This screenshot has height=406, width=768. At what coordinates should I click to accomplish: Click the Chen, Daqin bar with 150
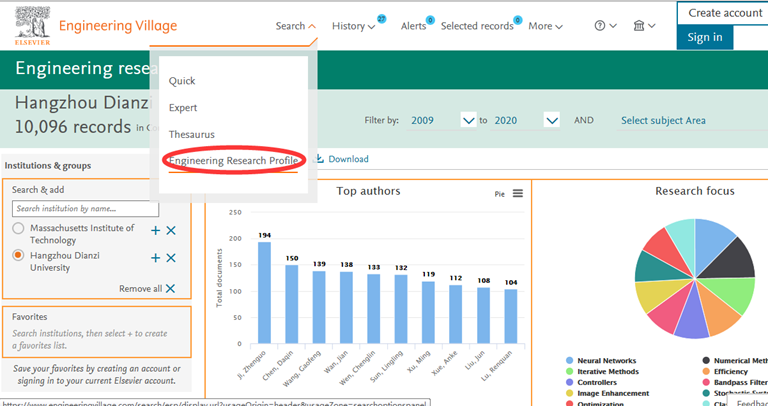(292, 304)
